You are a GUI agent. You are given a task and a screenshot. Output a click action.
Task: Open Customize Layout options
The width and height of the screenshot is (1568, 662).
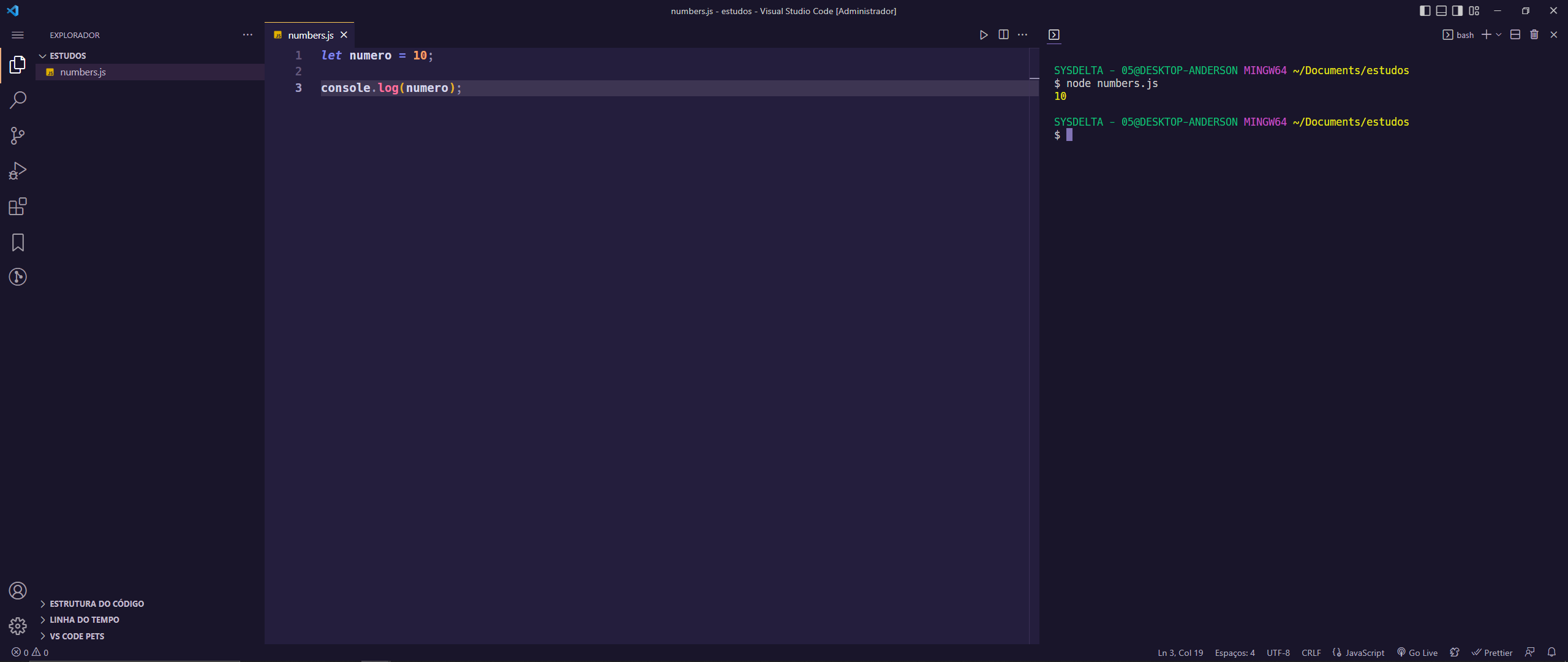(1474, 11)
